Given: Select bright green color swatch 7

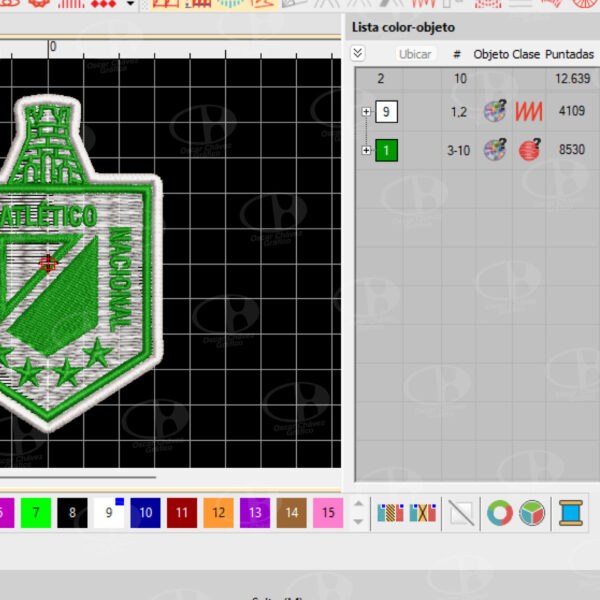Looking at the screenshot, I should tap(36, 513).
